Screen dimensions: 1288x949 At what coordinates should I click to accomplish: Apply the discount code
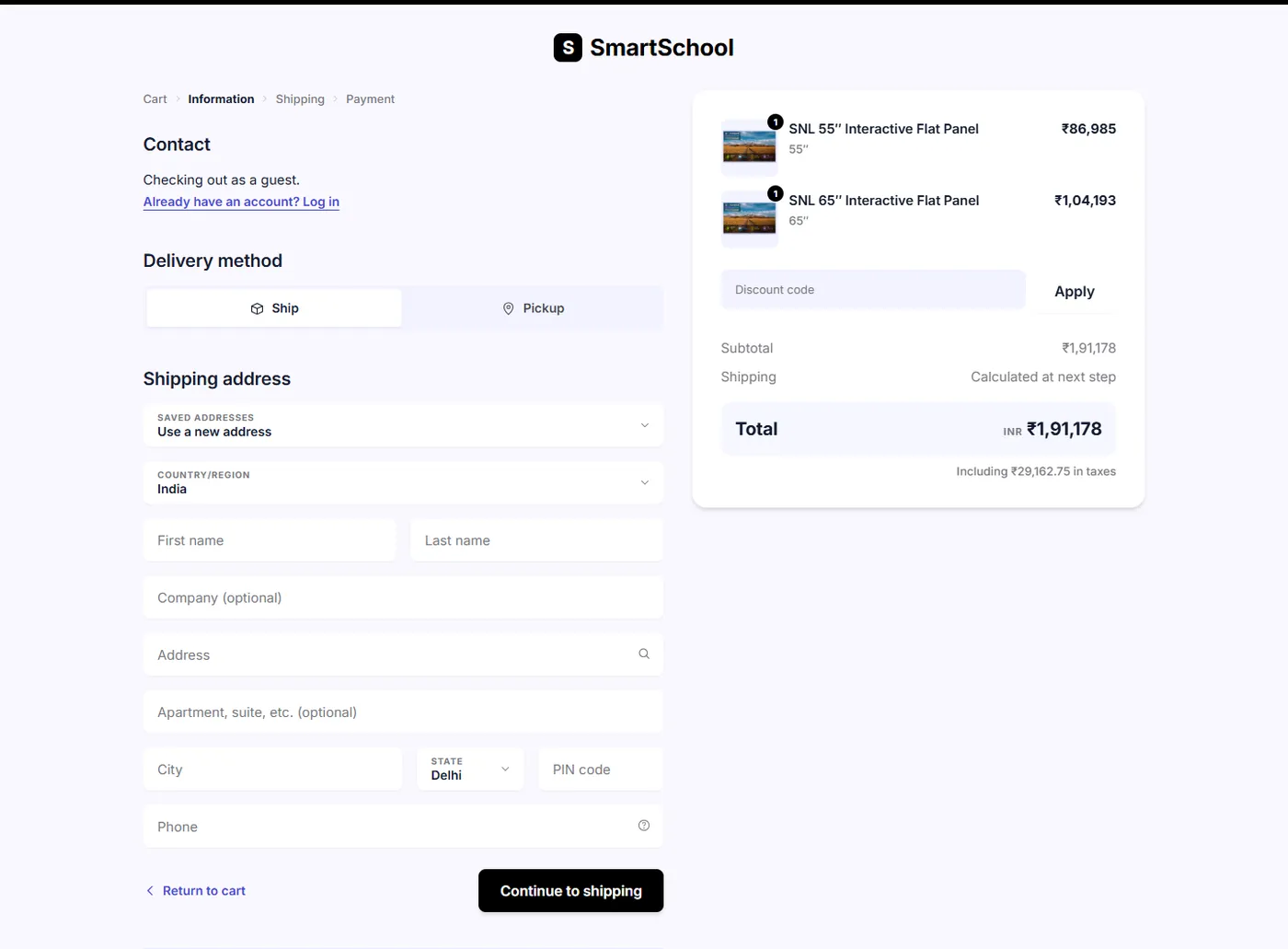[x=1075, y=291]
